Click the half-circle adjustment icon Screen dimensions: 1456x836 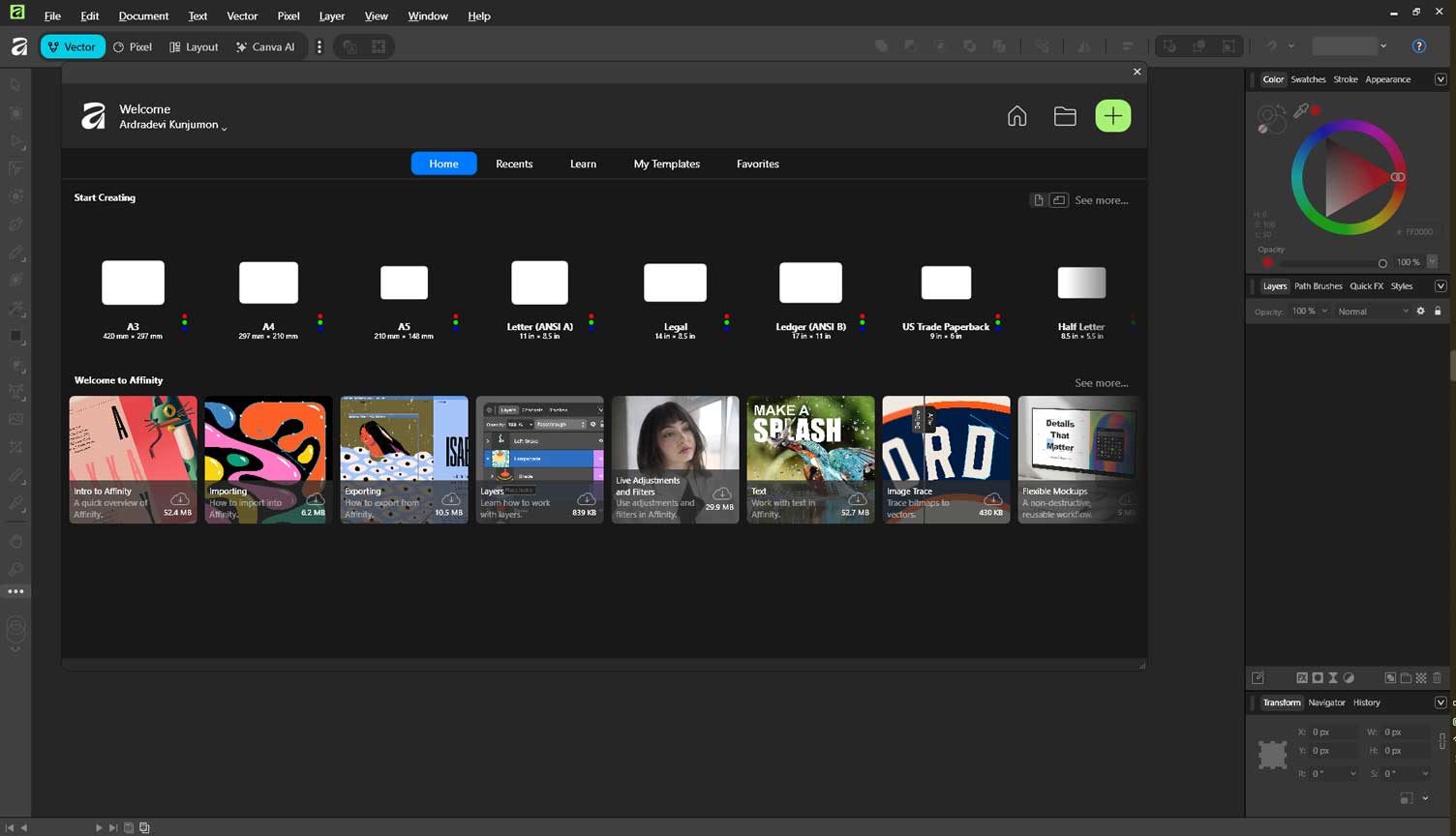tap(1349, 678)
